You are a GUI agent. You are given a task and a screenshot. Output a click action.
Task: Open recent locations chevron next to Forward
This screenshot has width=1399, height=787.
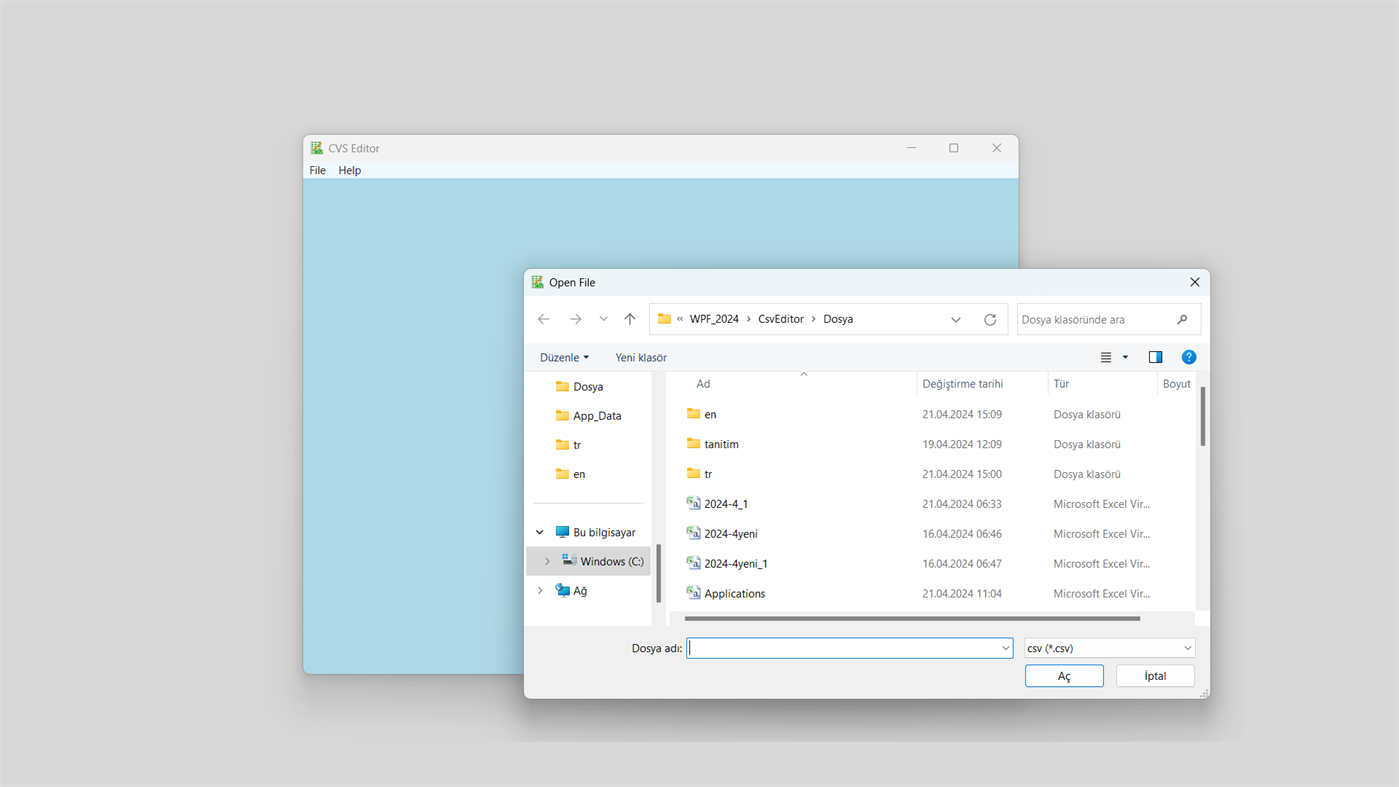click(x=603, y=319)
